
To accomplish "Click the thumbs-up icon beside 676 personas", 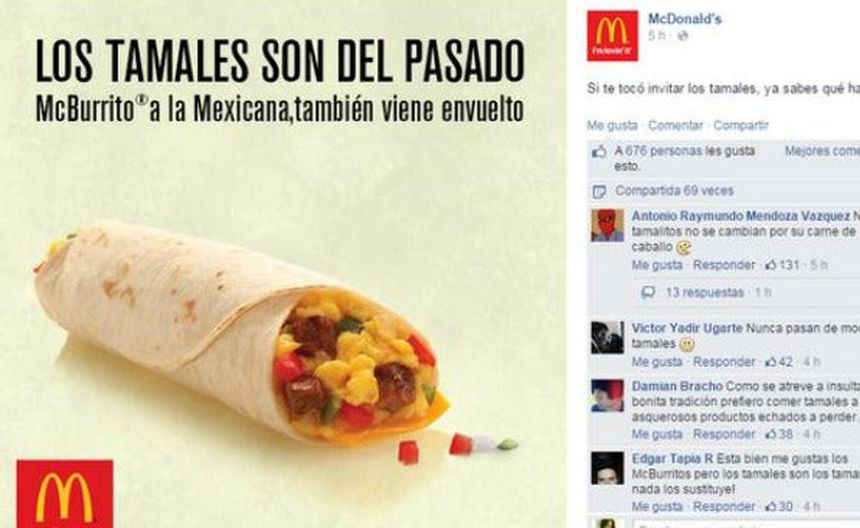I will 599,151.
